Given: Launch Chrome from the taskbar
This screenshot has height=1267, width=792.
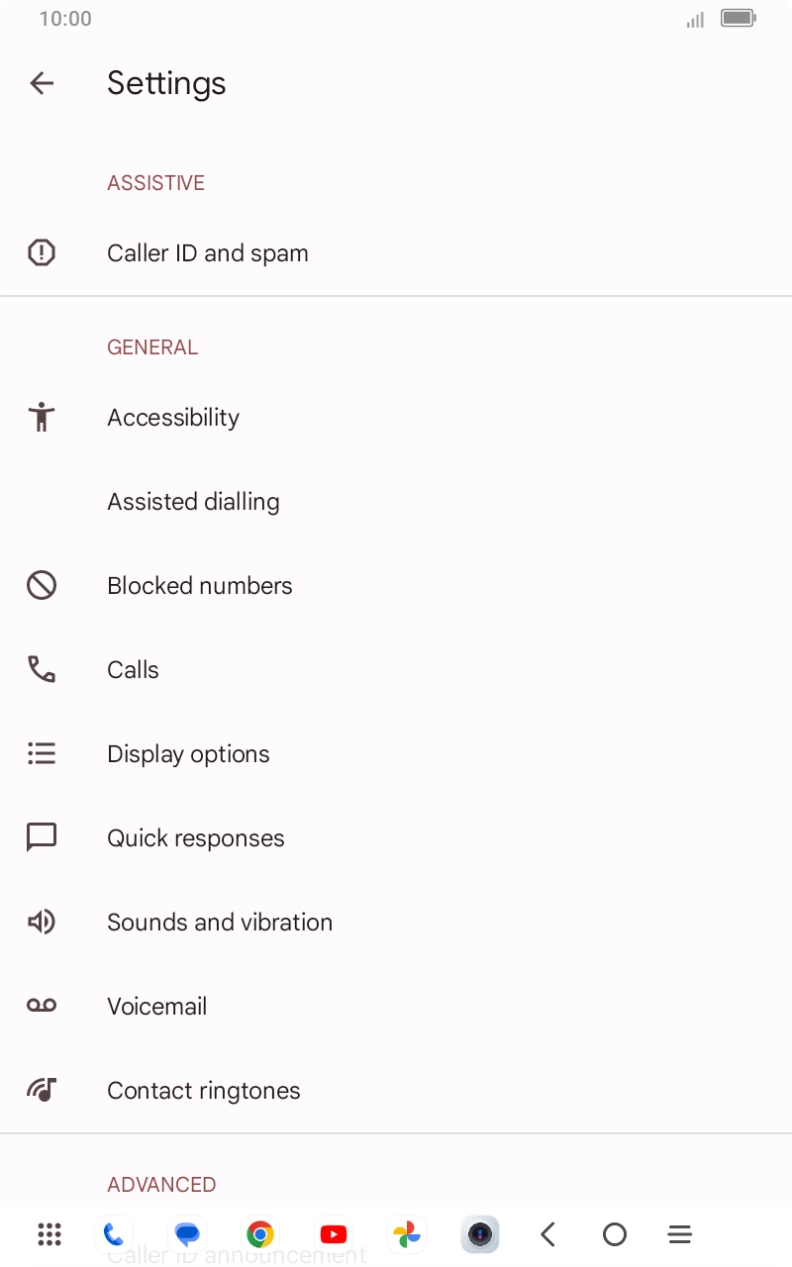Looking at the screenshot, I should pos(260,1235).
